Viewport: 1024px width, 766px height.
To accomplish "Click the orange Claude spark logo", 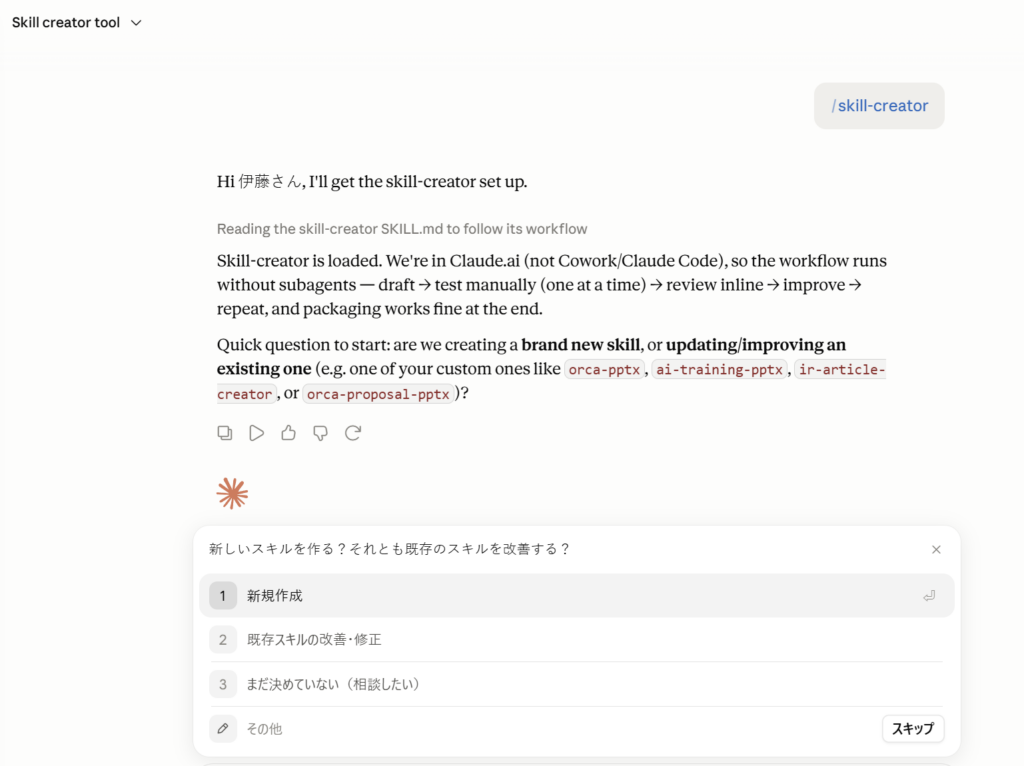I will [x=232, y=493].
